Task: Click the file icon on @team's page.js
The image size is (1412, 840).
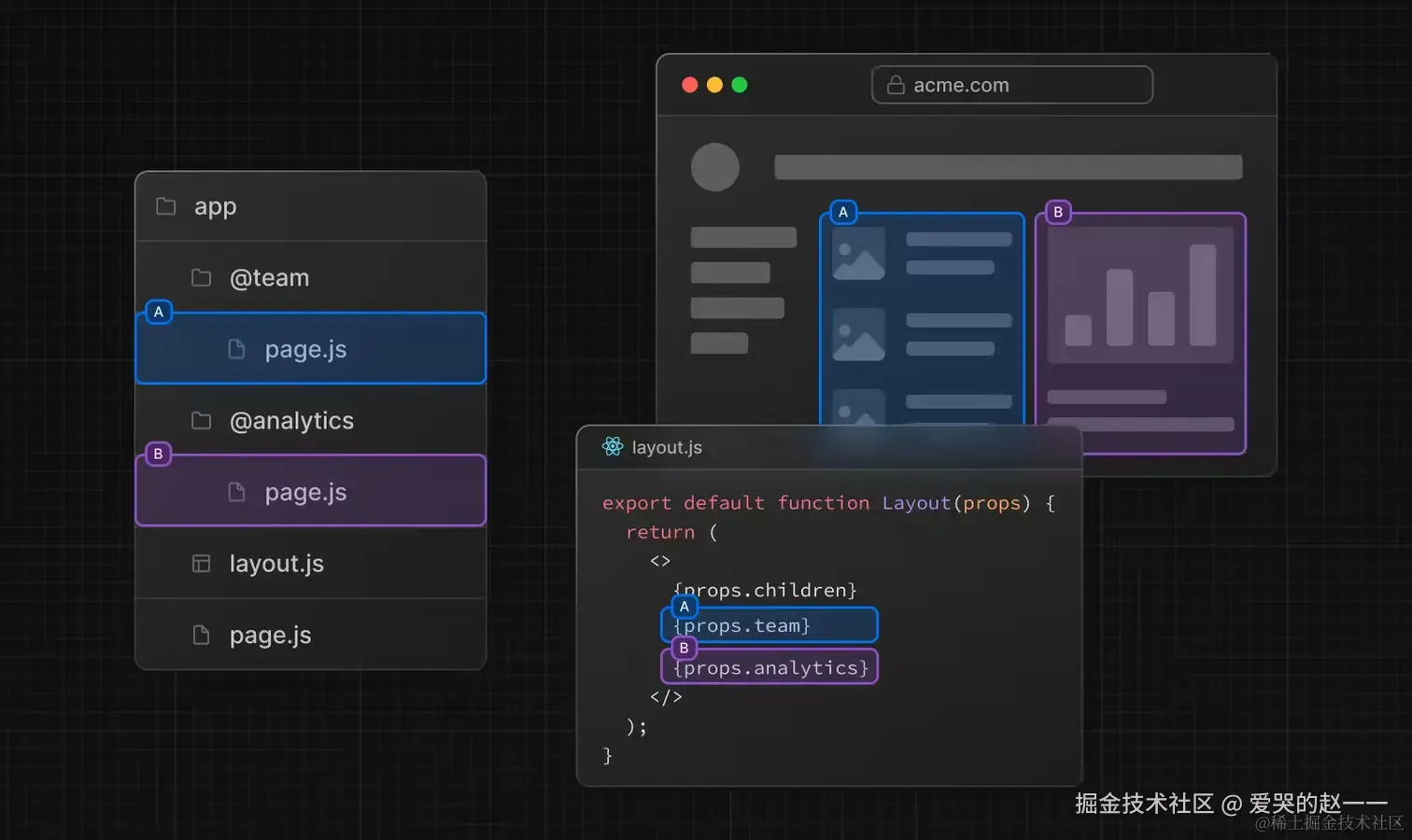Action: click(x=236, y=349)
